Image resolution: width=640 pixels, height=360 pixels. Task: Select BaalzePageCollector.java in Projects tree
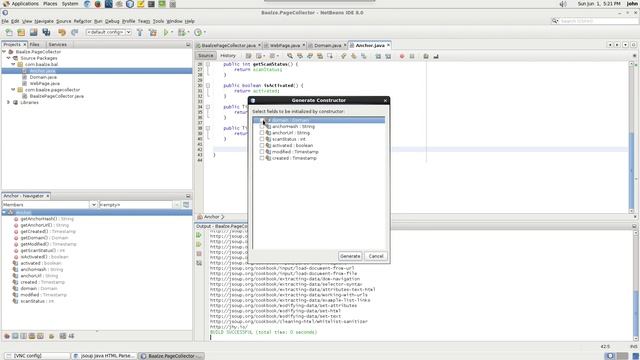coord(56,96)
